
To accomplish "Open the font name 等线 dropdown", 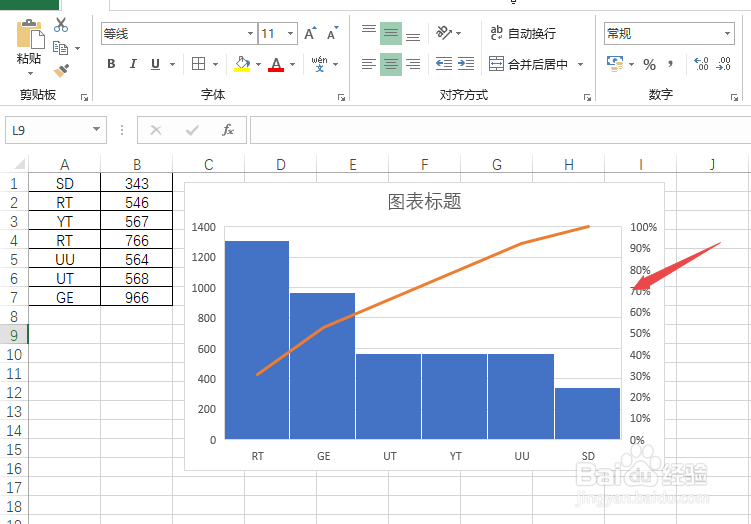I will point(250,34).
